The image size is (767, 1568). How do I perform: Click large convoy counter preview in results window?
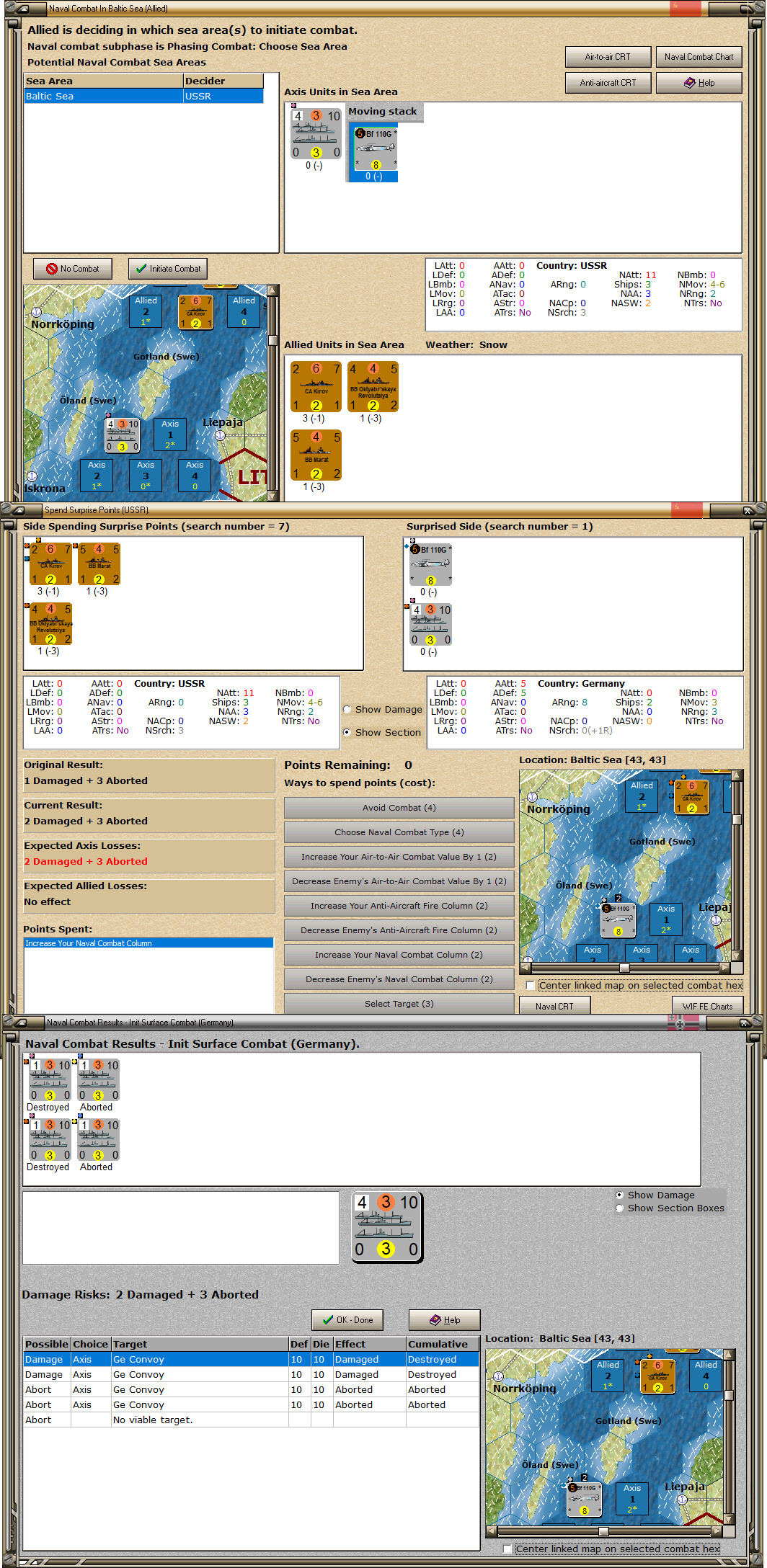(386, 1227)
